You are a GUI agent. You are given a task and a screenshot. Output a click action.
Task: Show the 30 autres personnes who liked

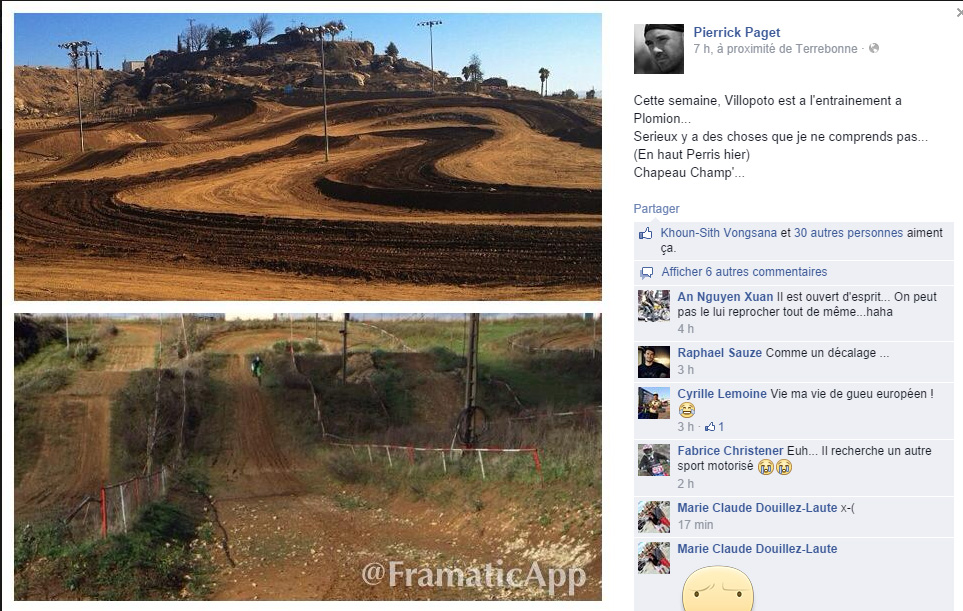(x=848, y=233)
